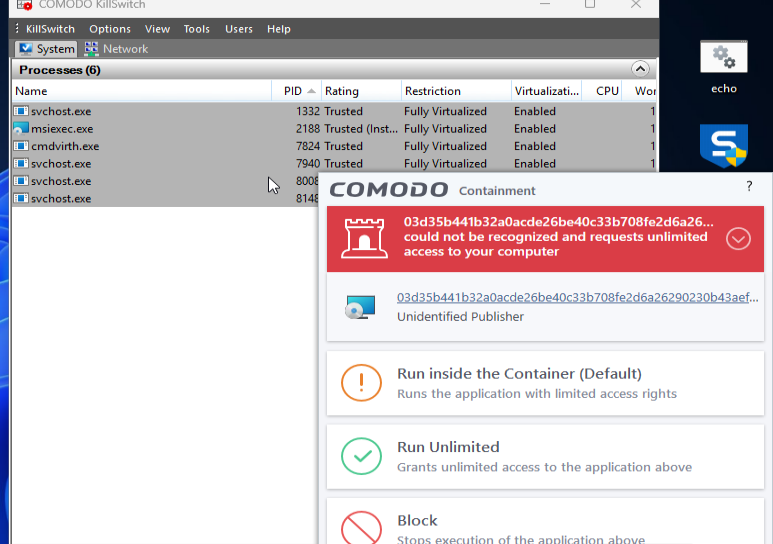773x544 pixels.
Task: Select svchost.exe process with PID 7940
Action: coord(334,164)
